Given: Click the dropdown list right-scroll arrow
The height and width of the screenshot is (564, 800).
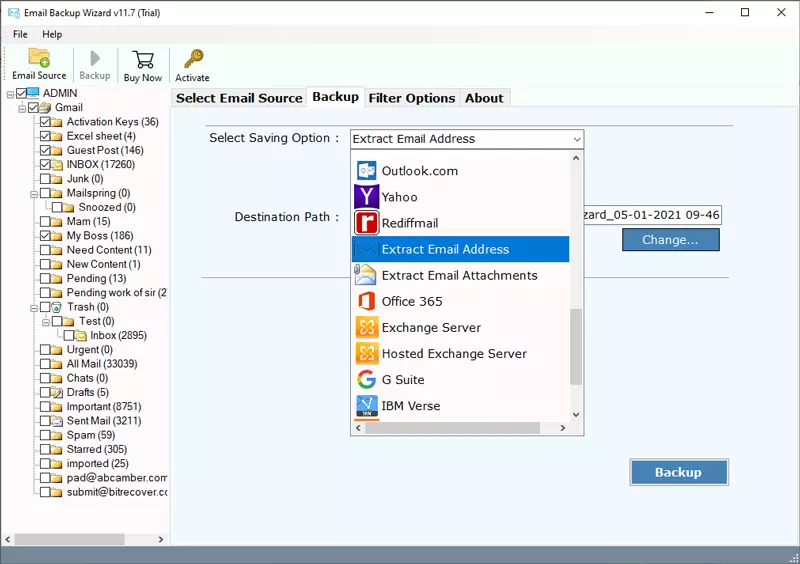Looking at the screenshot, I should point(563,428).
